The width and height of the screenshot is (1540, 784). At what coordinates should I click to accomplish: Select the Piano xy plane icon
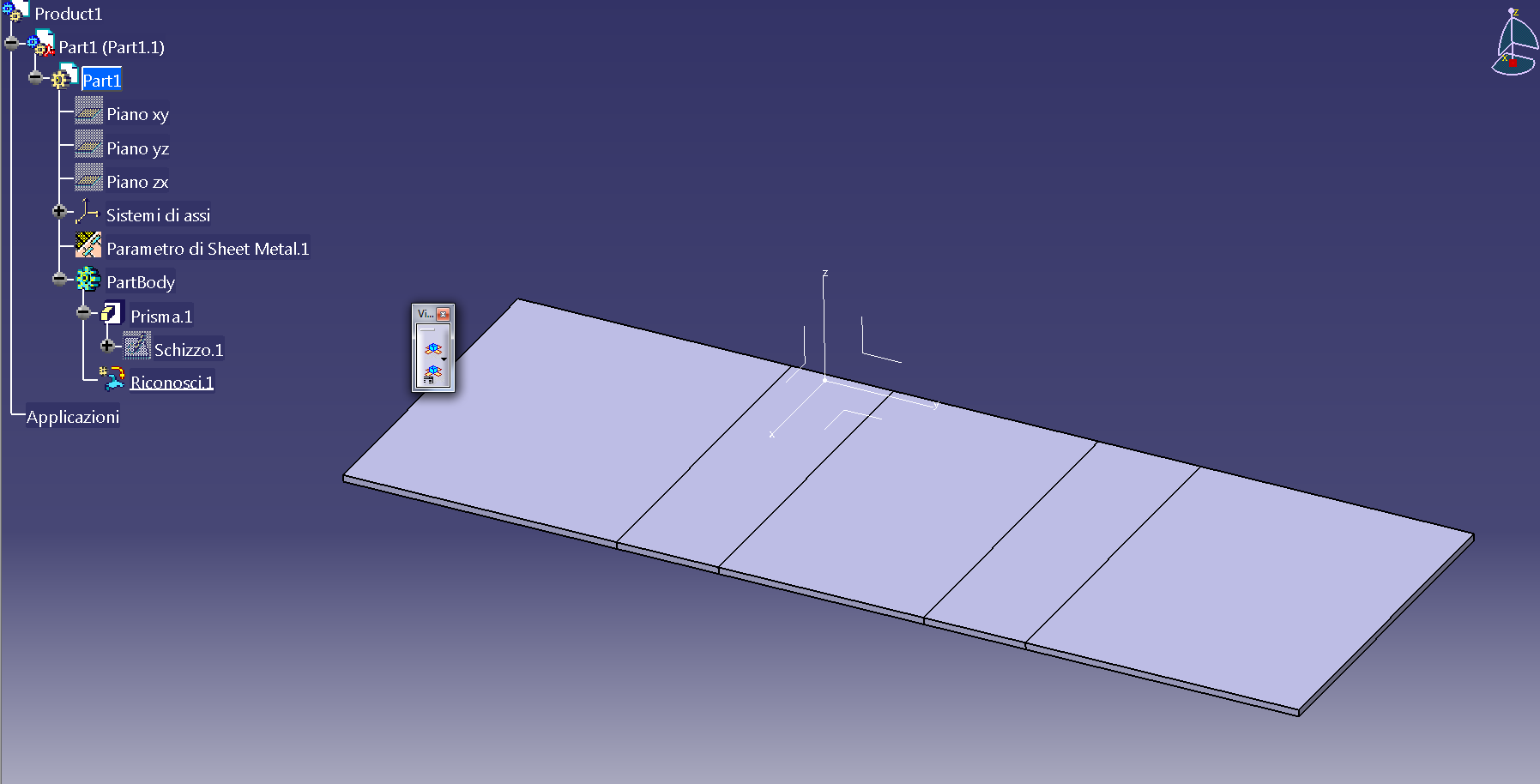(x=89, y=112)
